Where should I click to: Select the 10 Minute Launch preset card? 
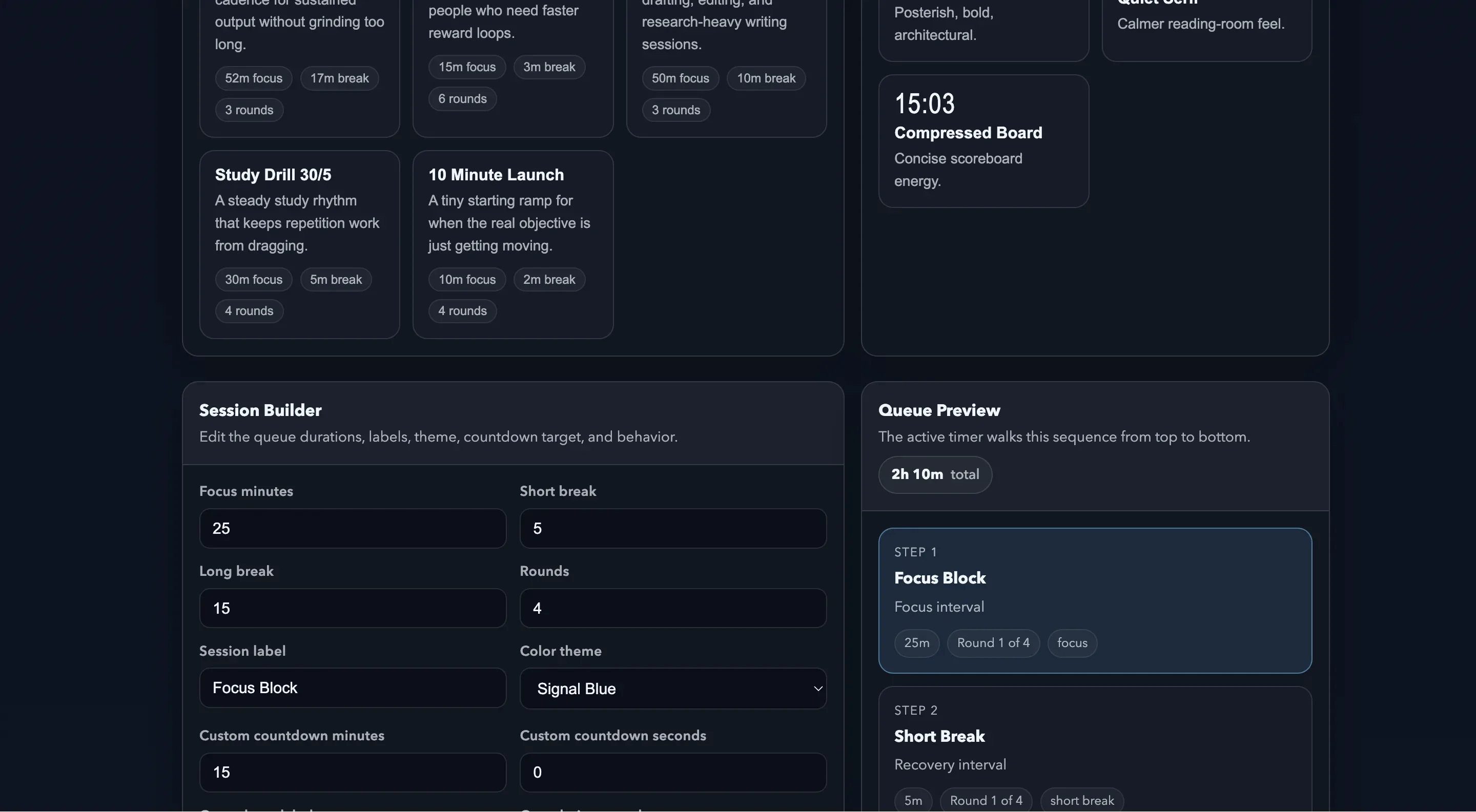coord(513,243)
